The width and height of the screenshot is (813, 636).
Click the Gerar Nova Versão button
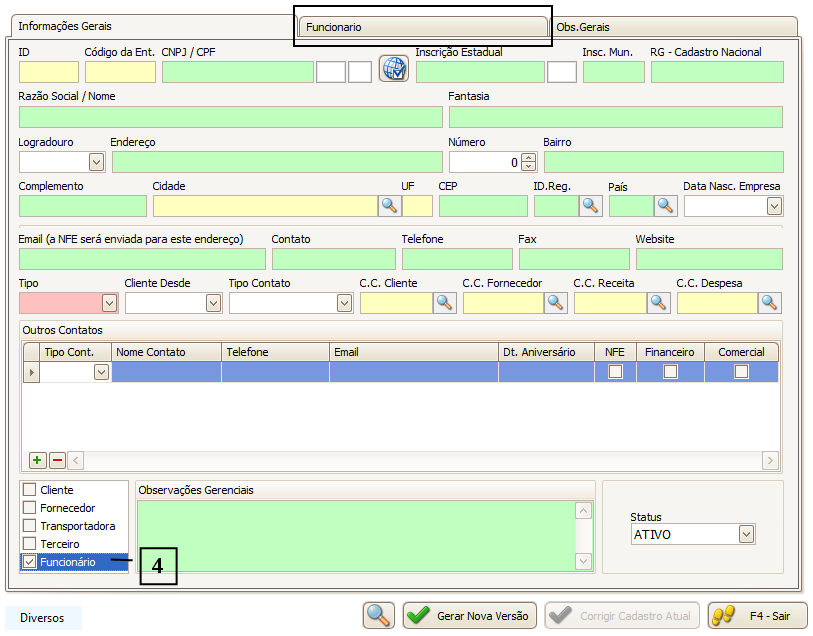tap(470, 616)
